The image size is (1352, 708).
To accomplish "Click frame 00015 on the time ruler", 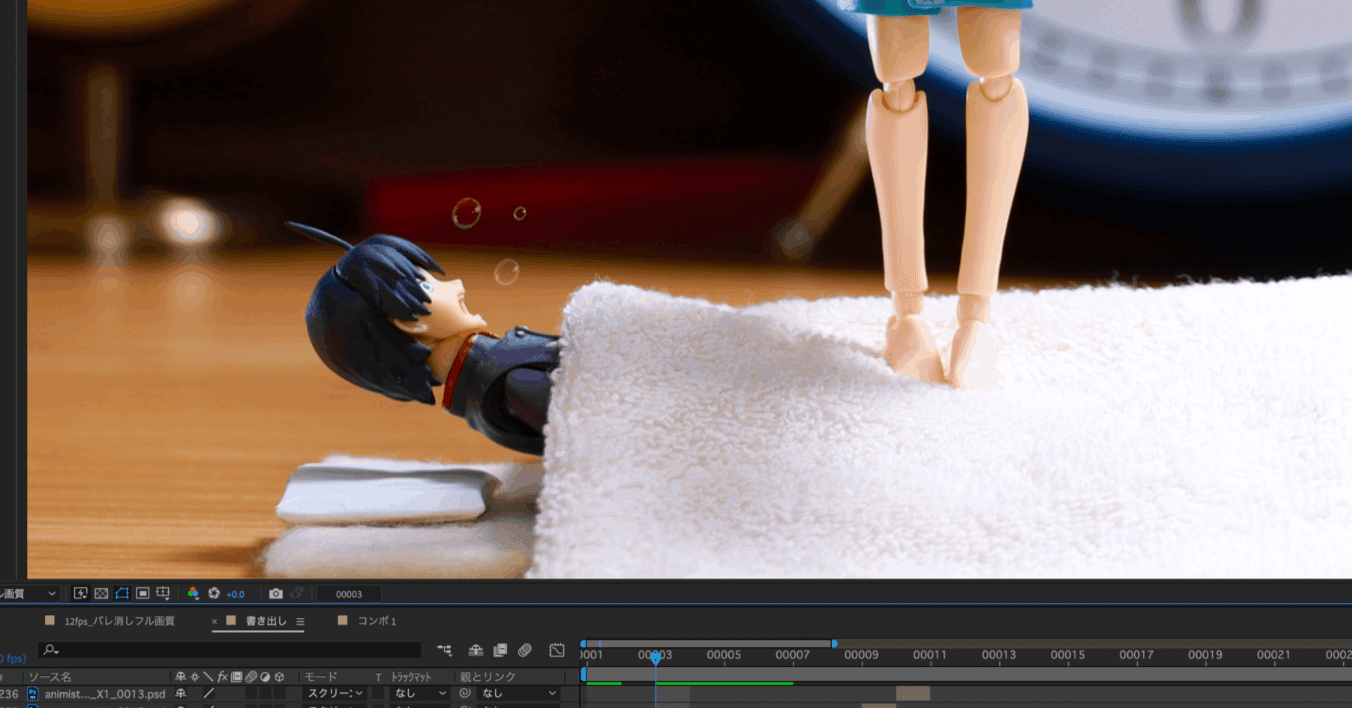I will [x=1067, y=655].
